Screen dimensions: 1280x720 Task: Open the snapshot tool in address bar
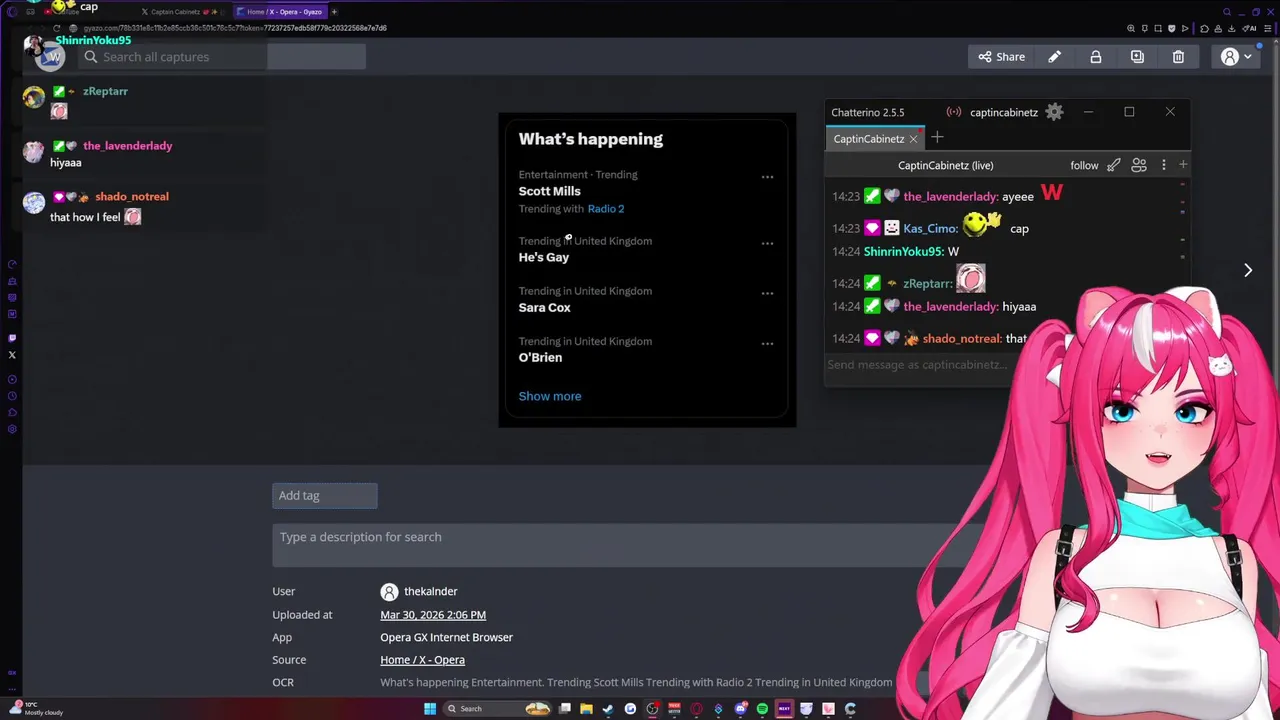(1158, 28)
